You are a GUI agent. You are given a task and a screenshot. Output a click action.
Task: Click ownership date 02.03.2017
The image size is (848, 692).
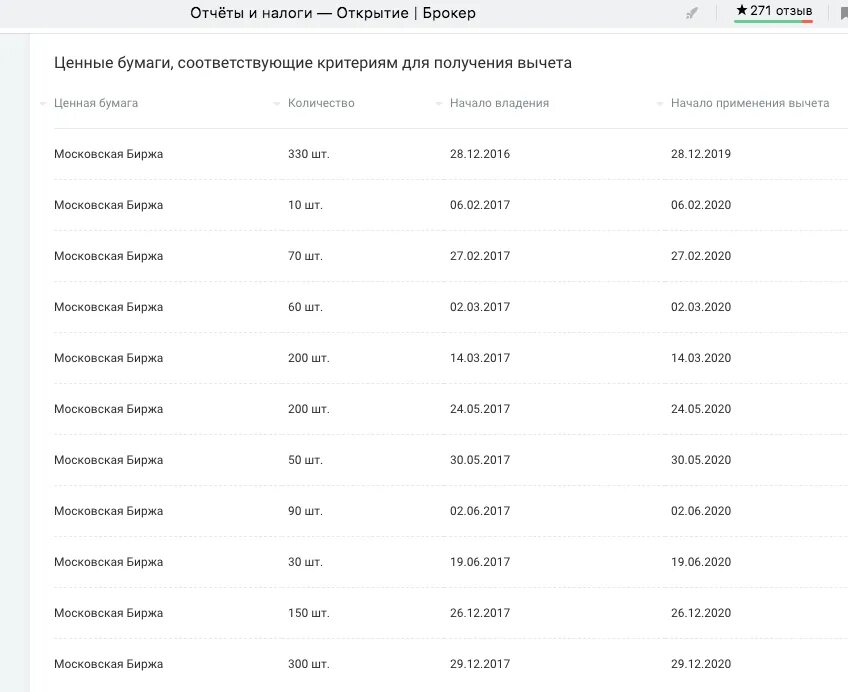pos(480,307)
